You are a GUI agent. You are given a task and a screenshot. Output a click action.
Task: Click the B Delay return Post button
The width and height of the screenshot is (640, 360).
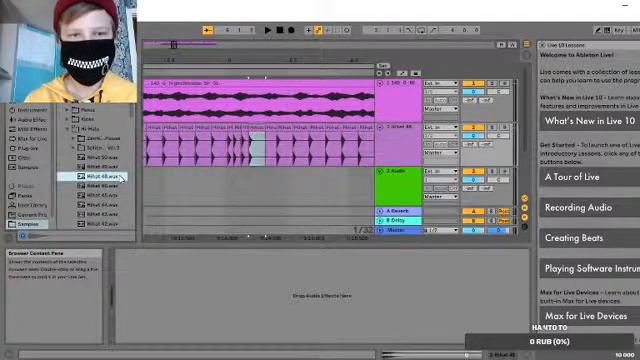pyautogui.click(x=504, y=221)
